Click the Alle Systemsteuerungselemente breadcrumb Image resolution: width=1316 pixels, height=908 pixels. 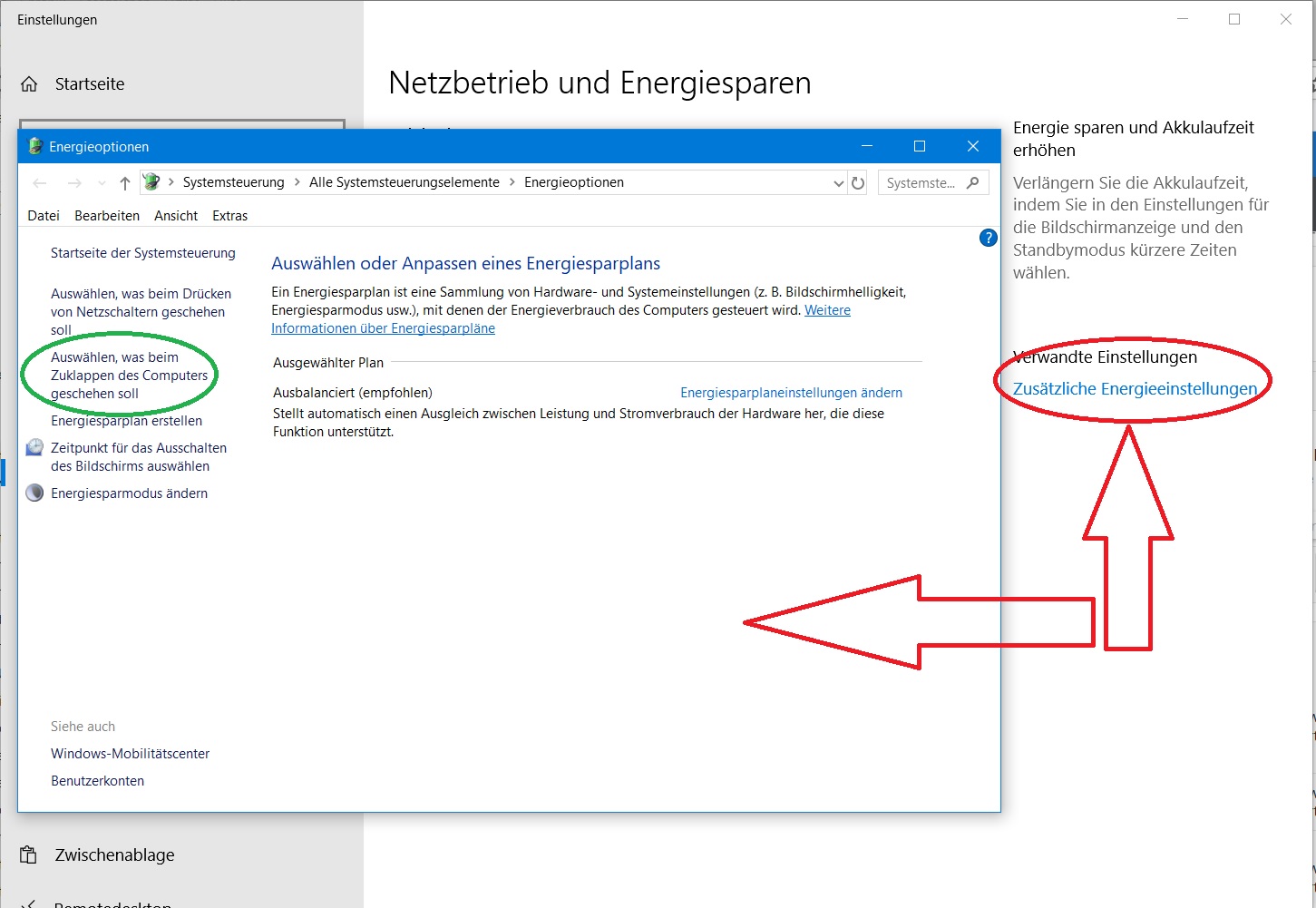[405, 182]
